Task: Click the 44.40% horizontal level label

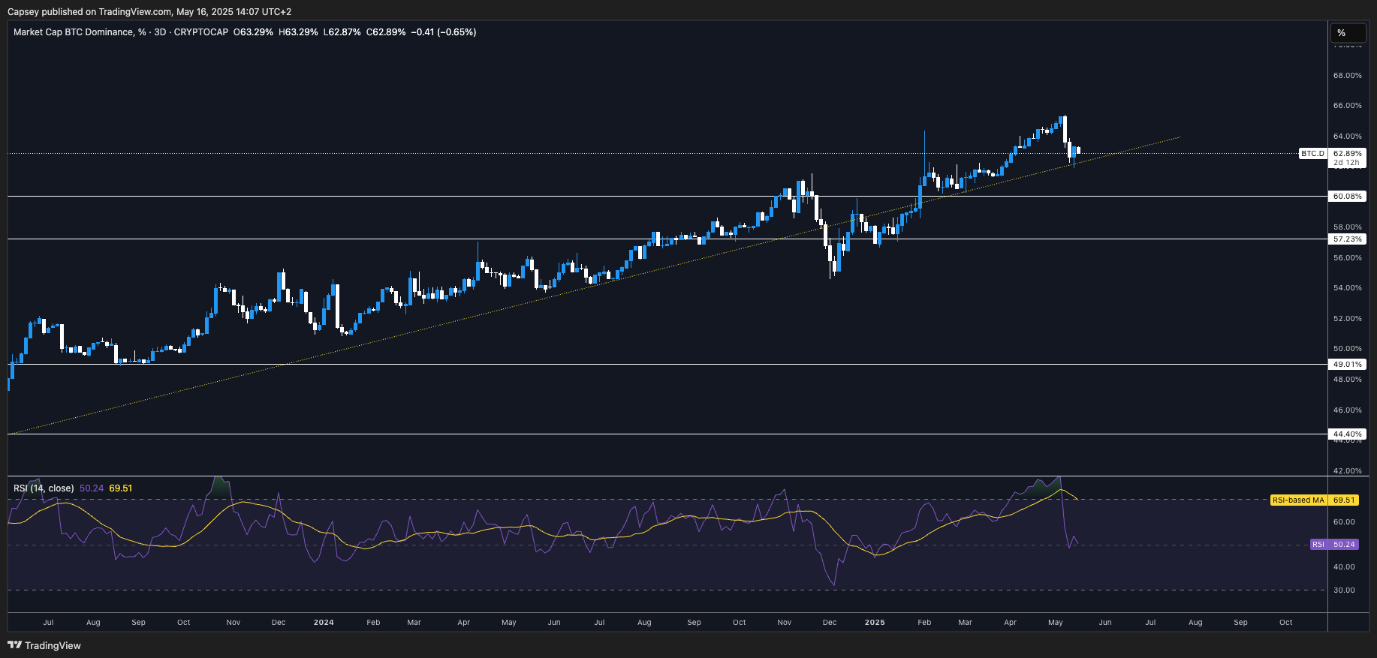Action: coord(1347,434)
